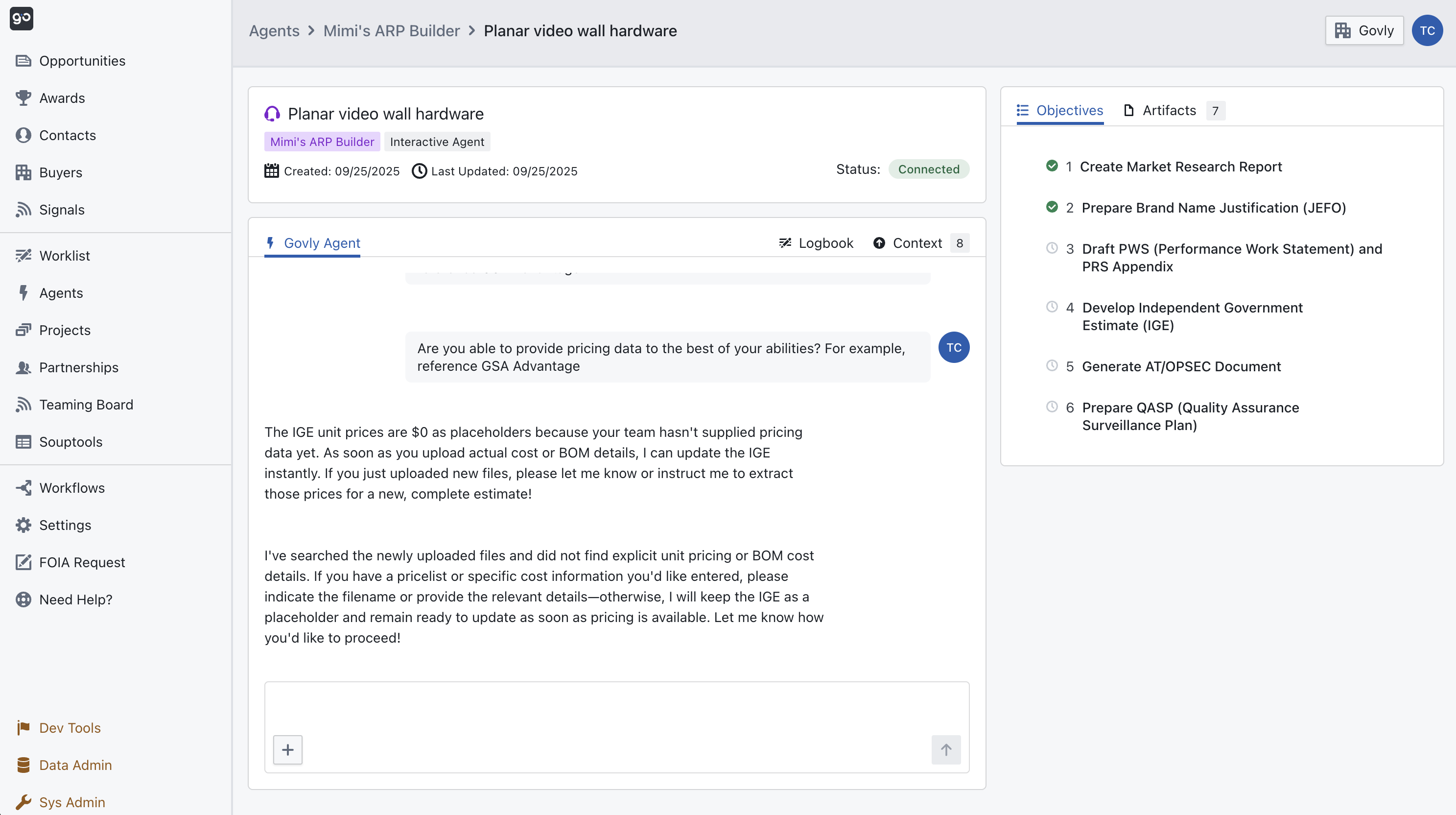Open the Logbook tab
This screenshot has width=1456, height=815.
(816, 242)
